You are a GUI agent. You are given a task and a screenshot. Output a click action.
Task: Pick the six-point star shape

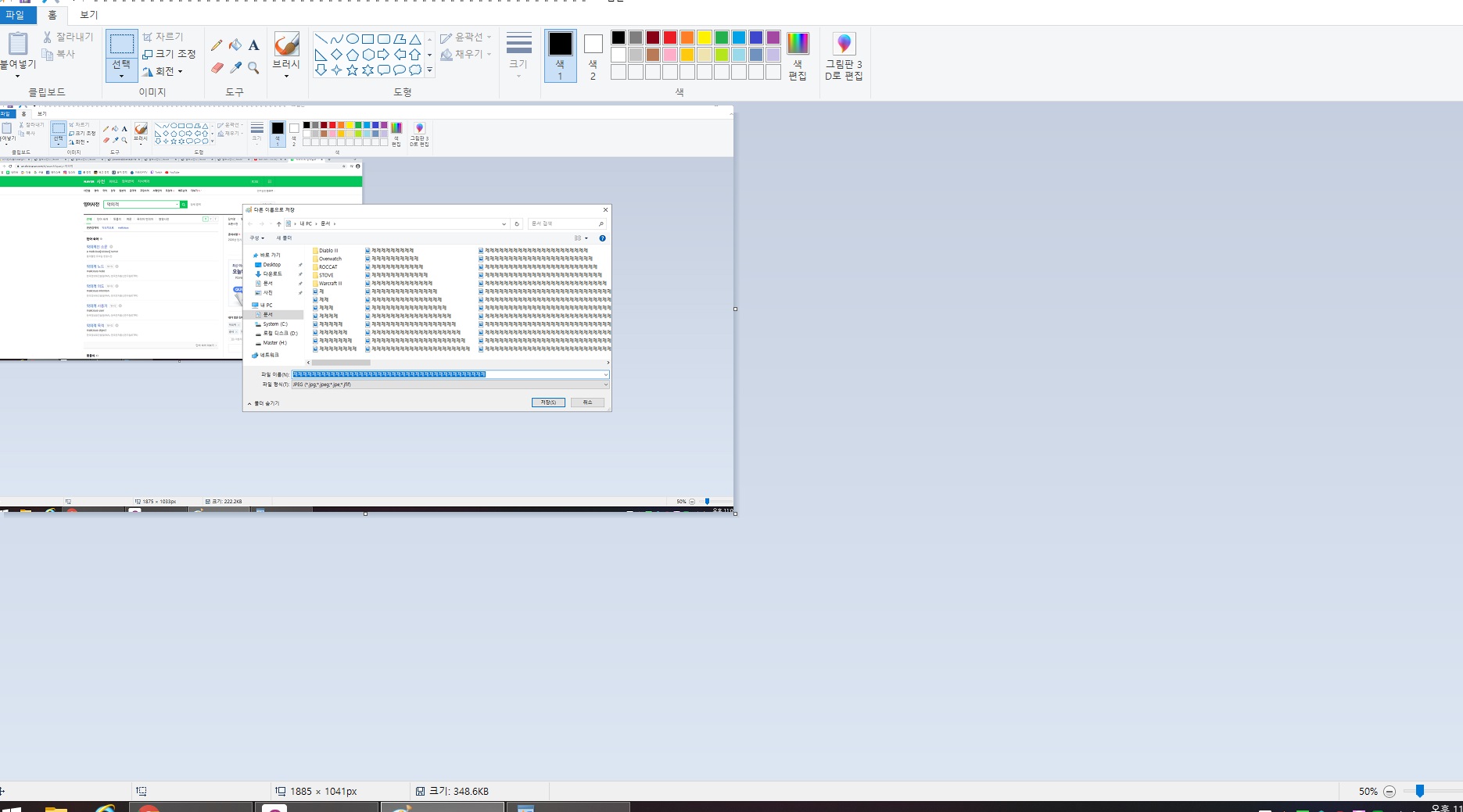coord(368,70)
